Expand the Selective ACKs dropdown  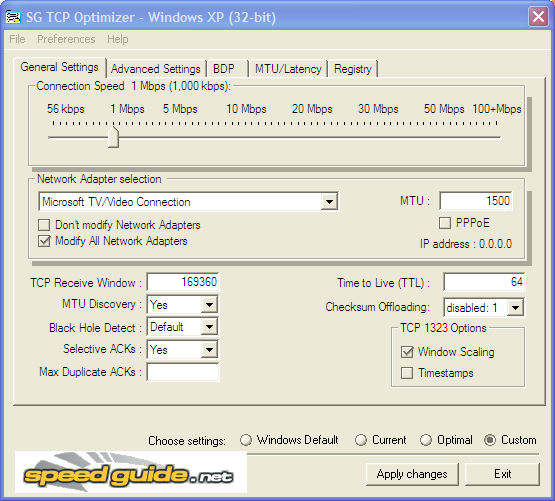[x=209, y=349]
